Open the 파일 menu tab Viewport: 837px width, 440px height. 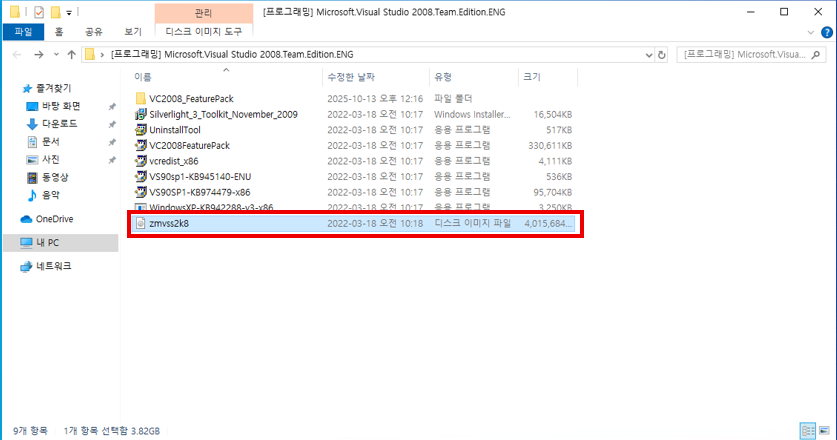point(22,32)
